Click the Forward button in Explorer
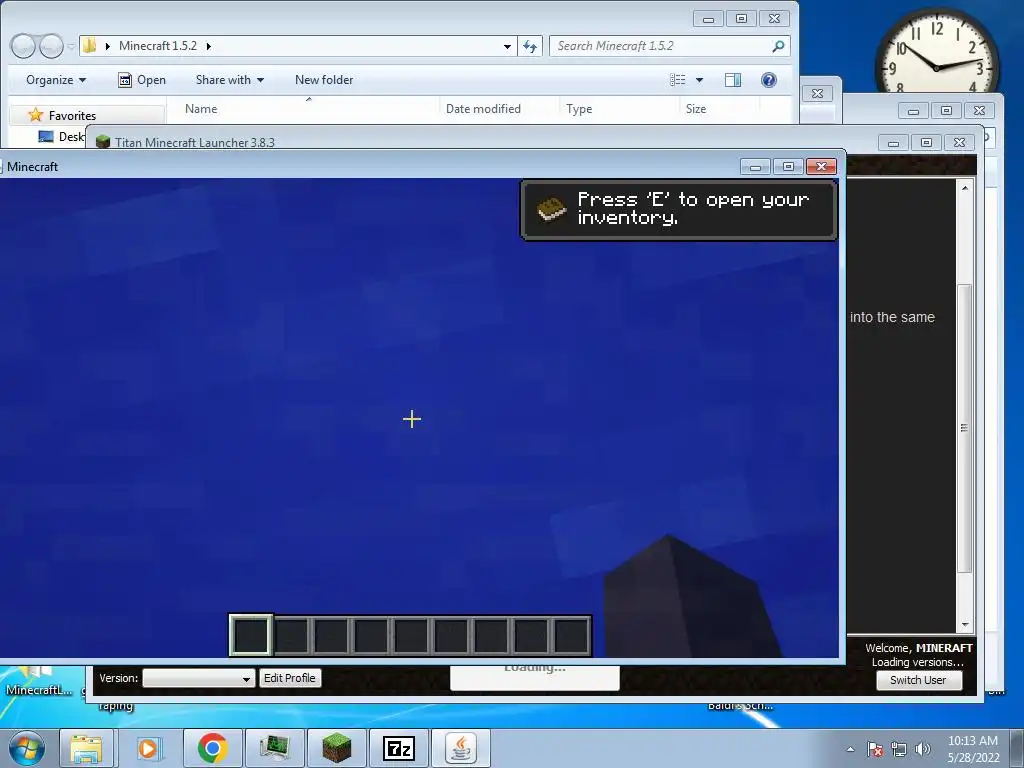The height and width of the screenshot is (768, 1024). 51,46
